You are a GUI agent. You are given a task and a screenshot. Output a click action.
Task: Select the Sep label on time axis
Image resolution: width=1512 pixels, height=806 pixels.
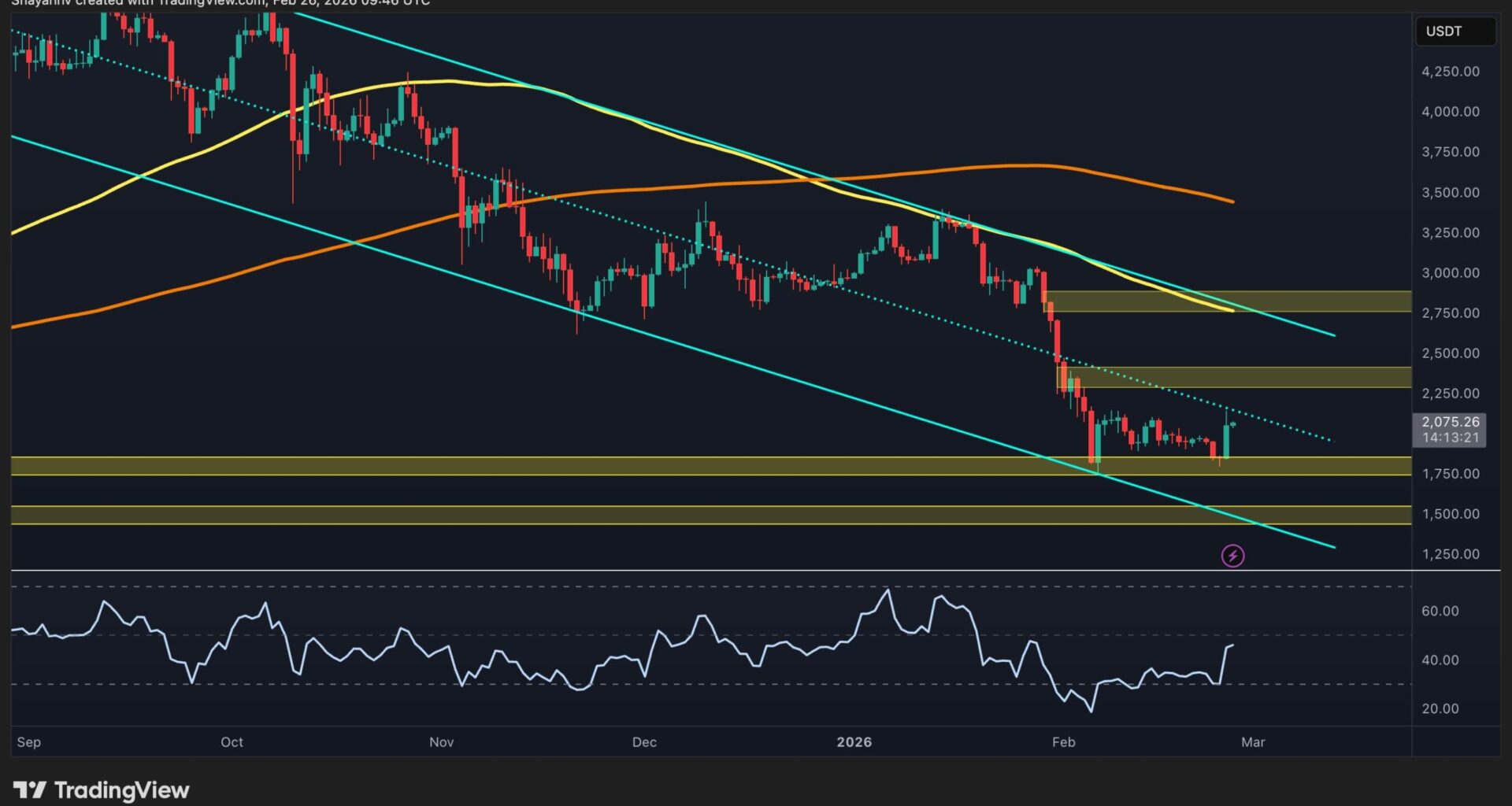[29, 742]
